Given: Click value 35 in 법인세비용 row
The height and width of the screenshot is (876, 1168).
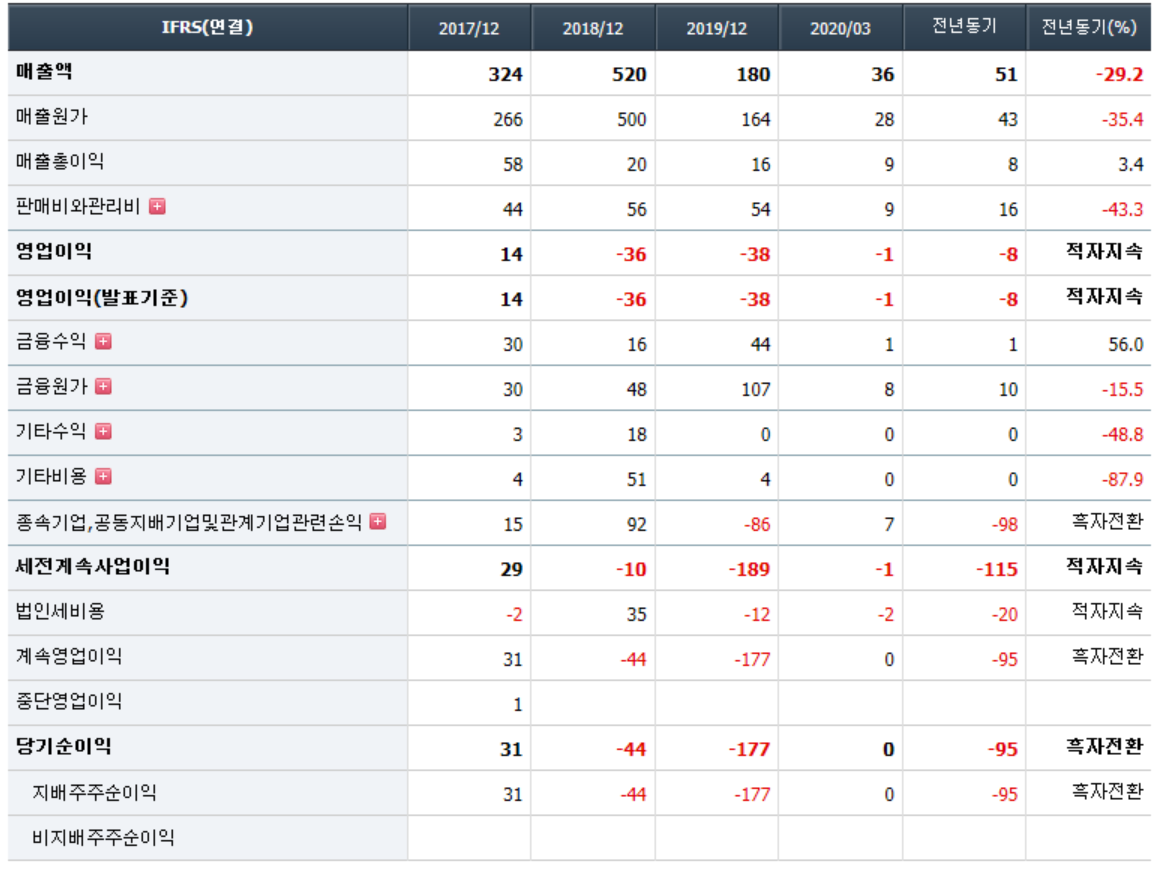Looking at the screenshot, I should coord(637,615).
